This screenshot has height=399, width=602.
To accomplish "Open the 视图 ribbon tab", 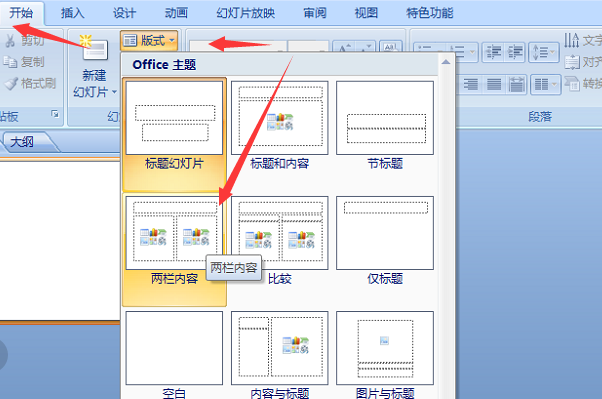I will point(366,13).
